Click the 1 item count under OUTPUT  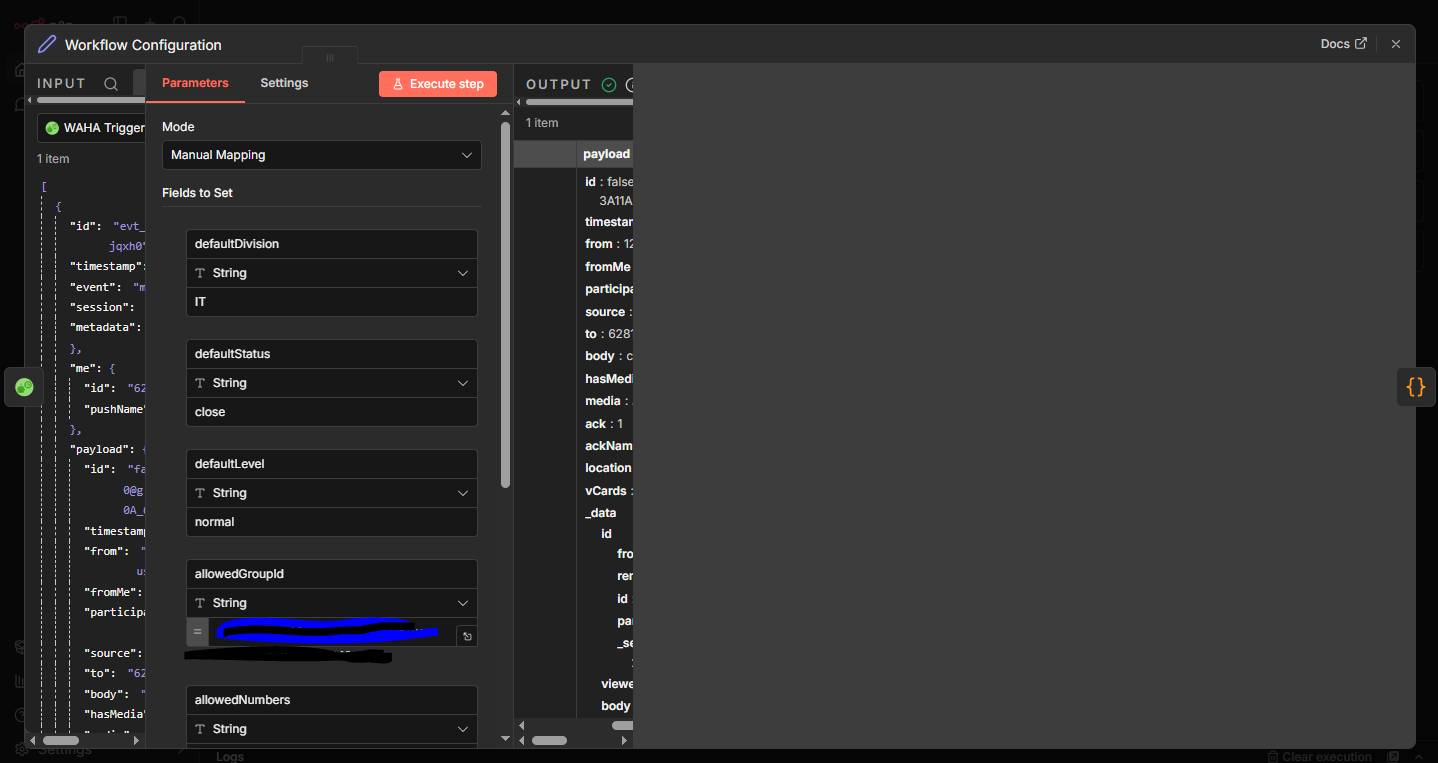[542, 123]
